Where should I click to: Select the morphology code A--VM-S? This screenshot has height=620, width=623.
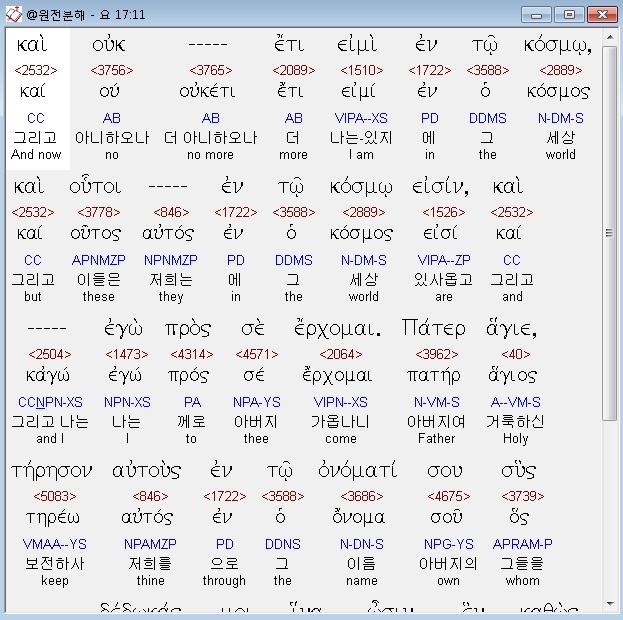tap(516, 402)
